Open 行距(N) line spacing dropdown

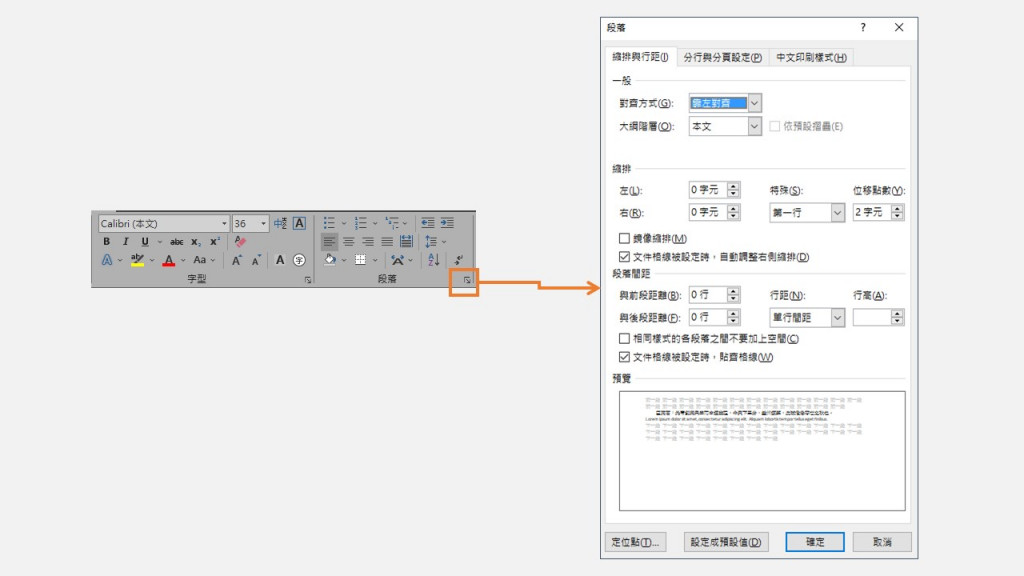[837, 317]
